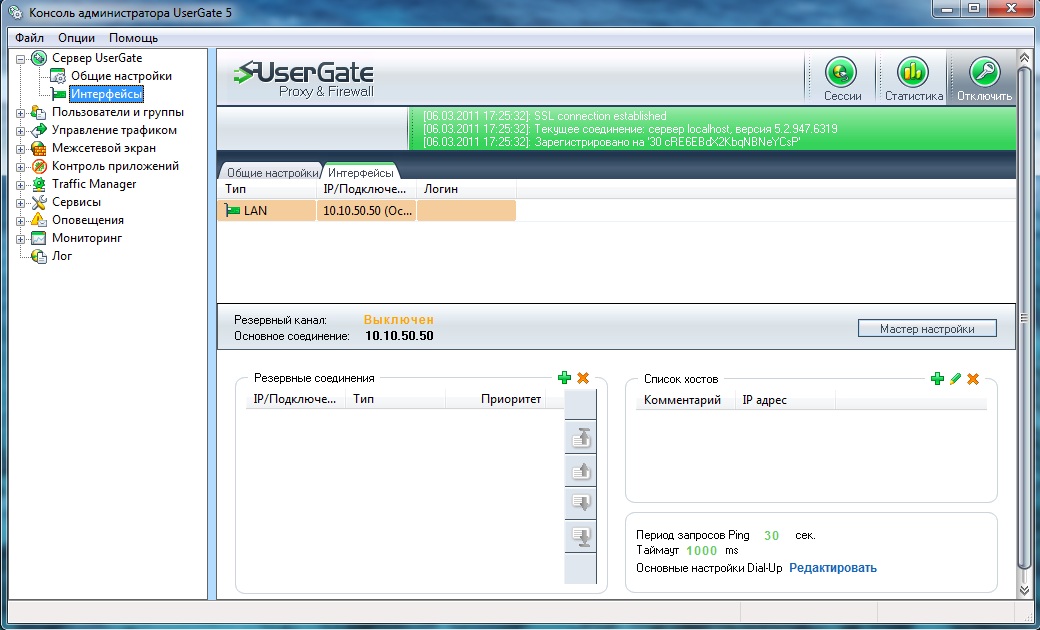Click the Мастер настройки button

coord(927,329)
